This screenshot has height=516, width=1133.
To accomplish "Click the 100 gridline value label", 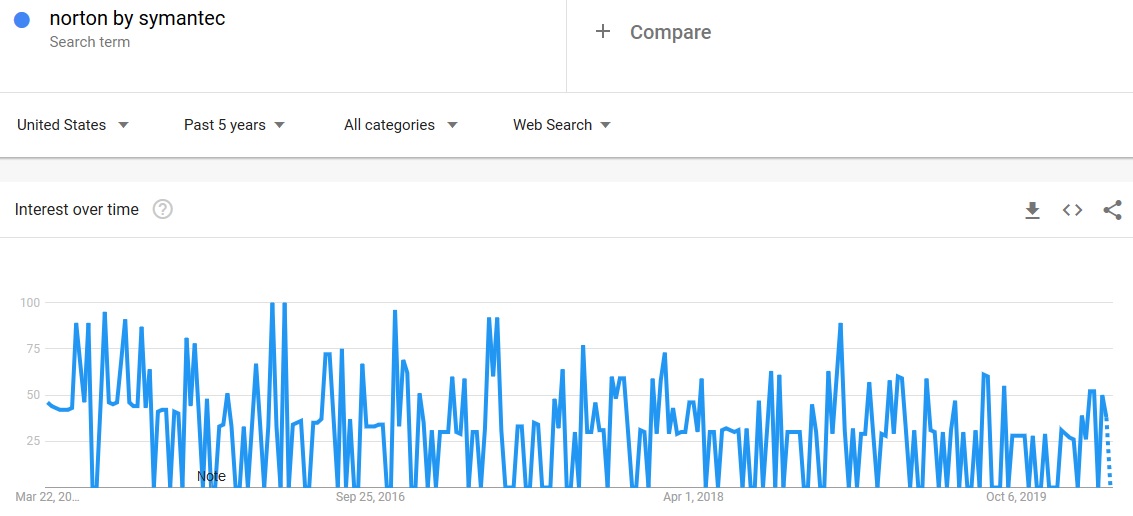I will pyautogui.click(x=29, y=302).
